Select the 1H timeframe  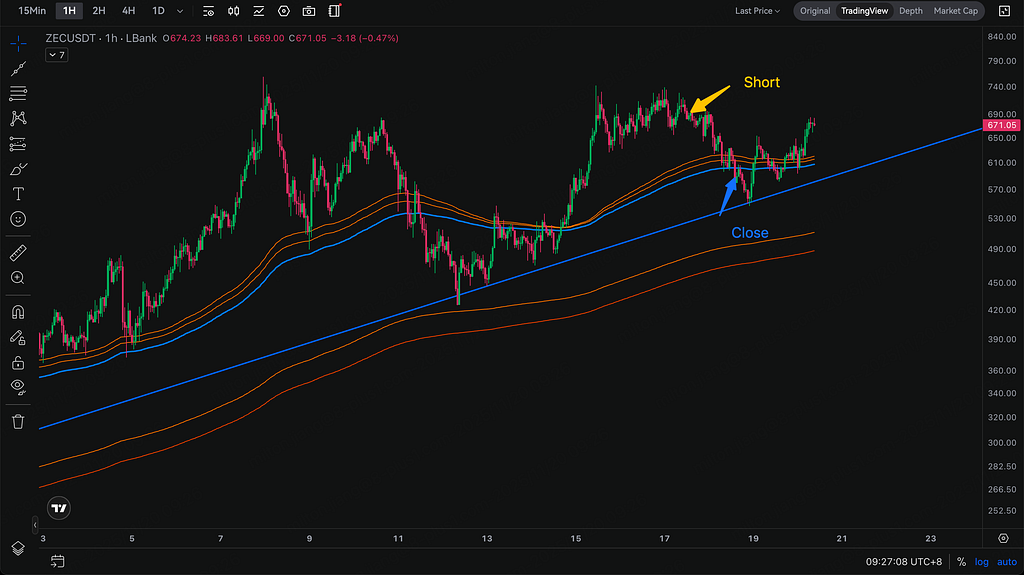[69, 10]
